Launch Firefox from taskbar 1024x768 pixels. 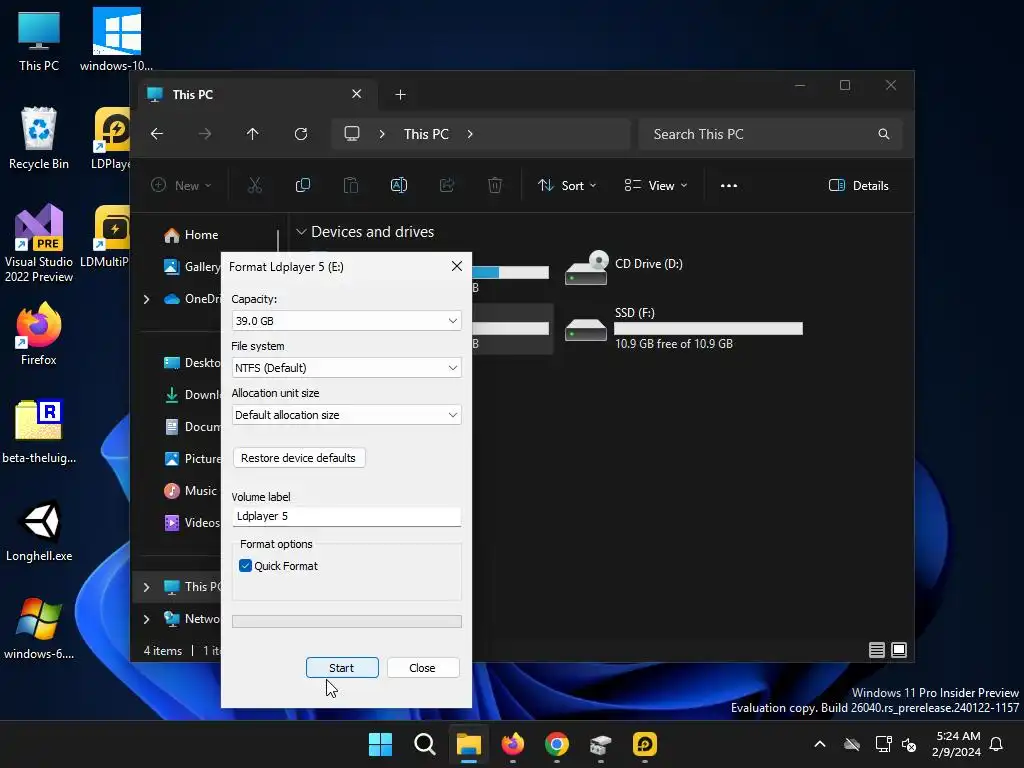tap(513, 744)
